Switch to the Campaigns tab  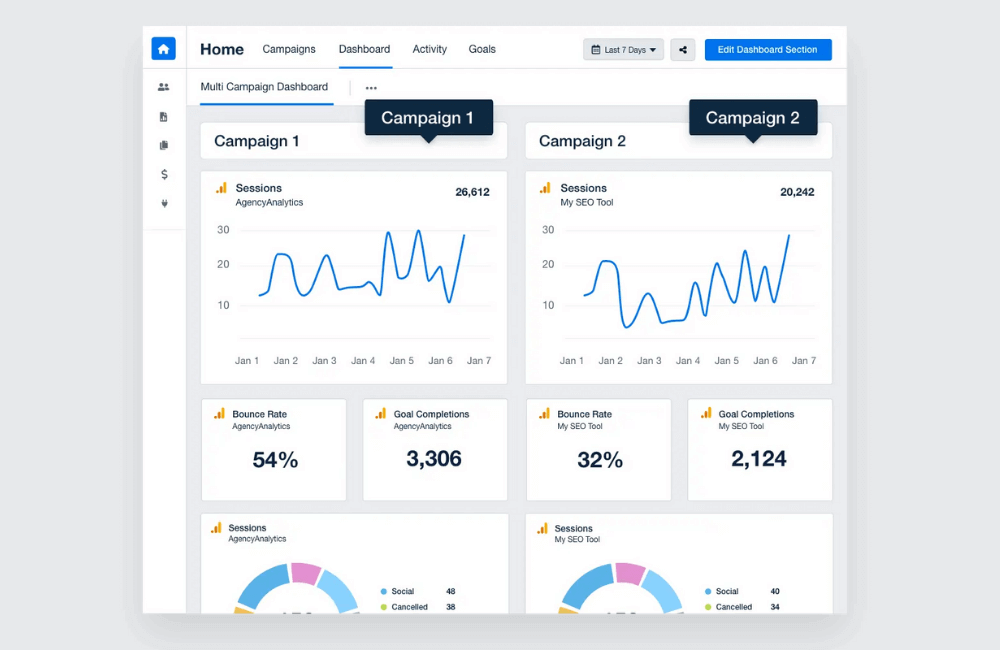point(289,49)
